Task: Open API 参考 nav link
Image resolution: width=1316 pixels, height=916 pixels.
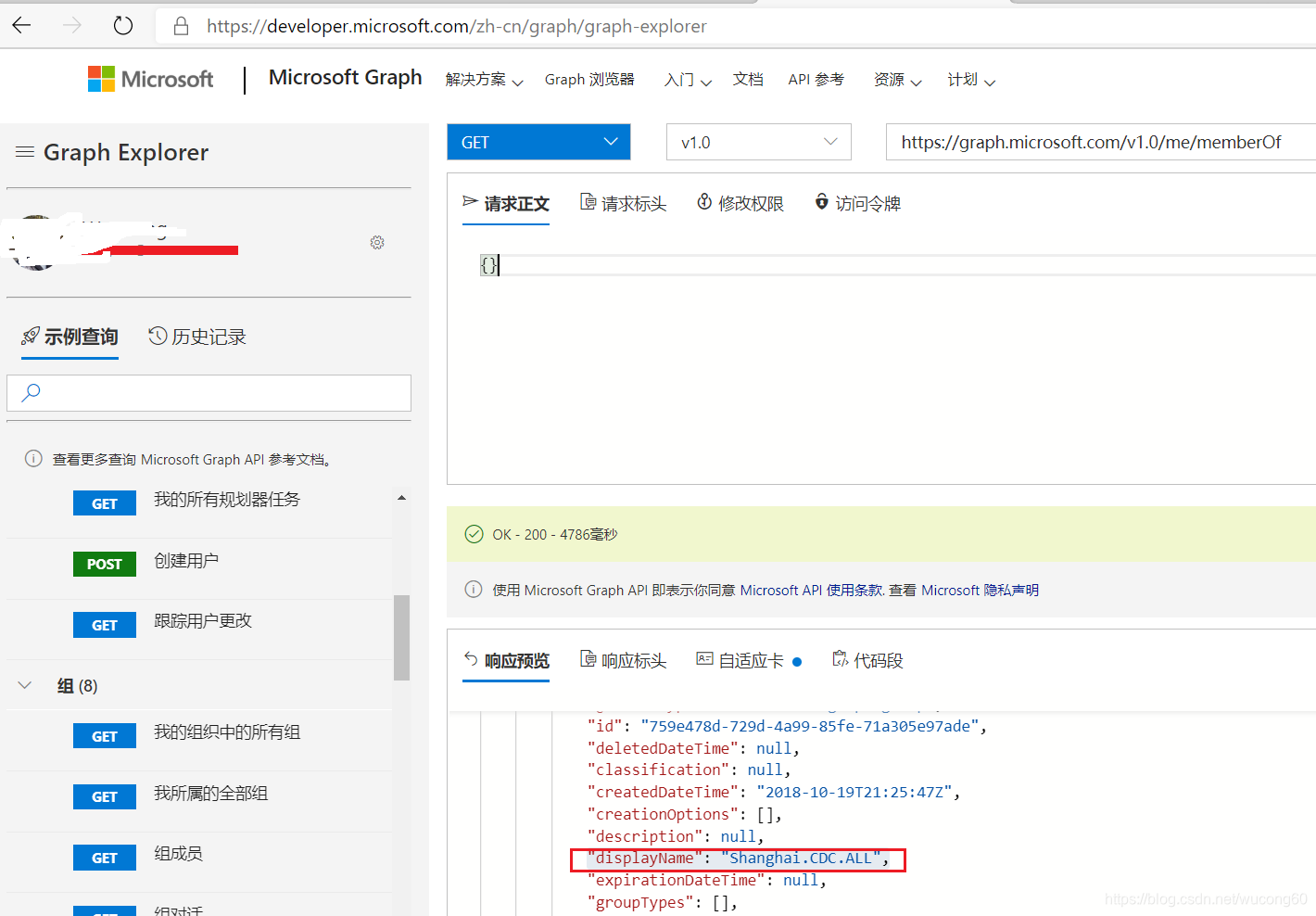Action: tap(816, 80)
